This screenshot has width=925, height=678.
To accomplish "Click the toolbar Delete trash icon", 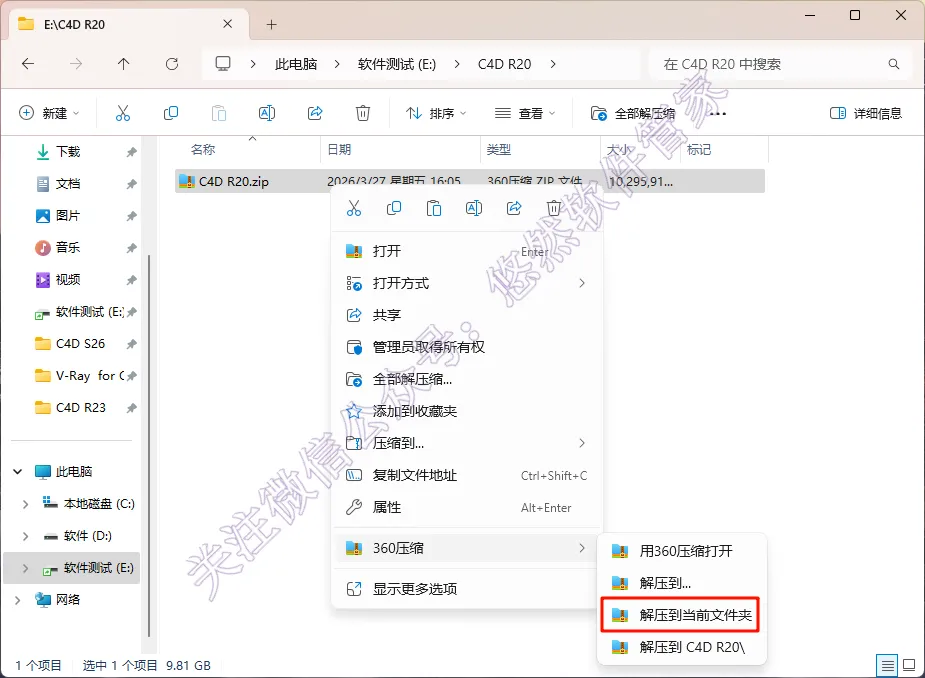I will (363, 113).
